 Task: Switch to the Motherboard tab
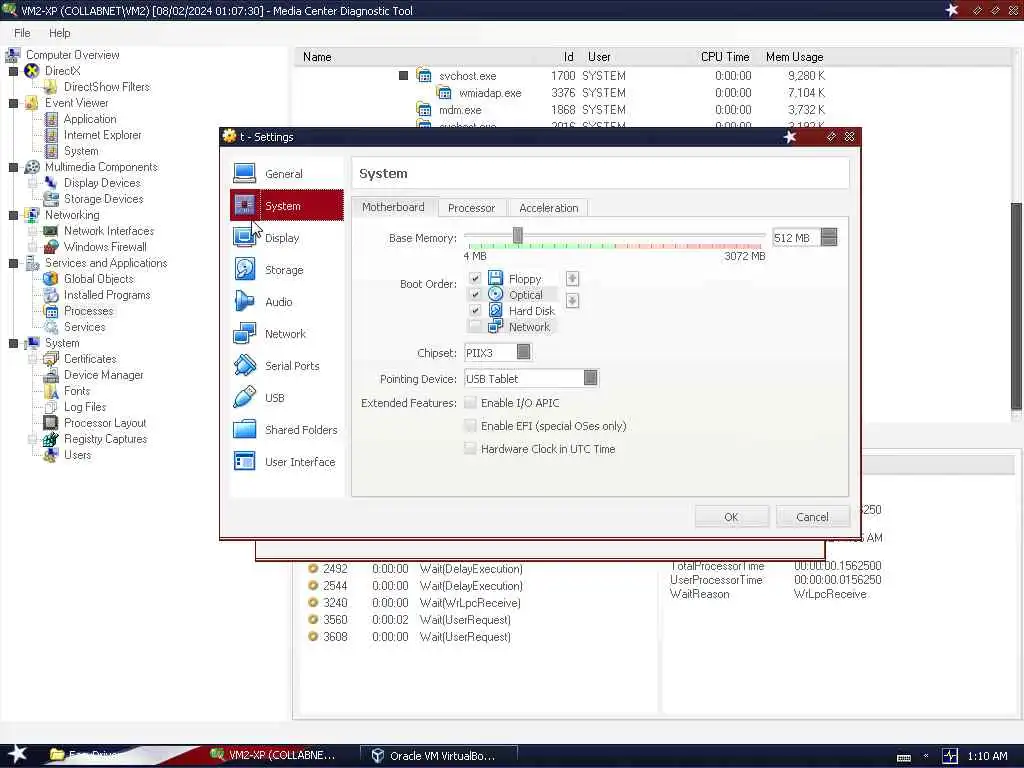pos(393,207)
